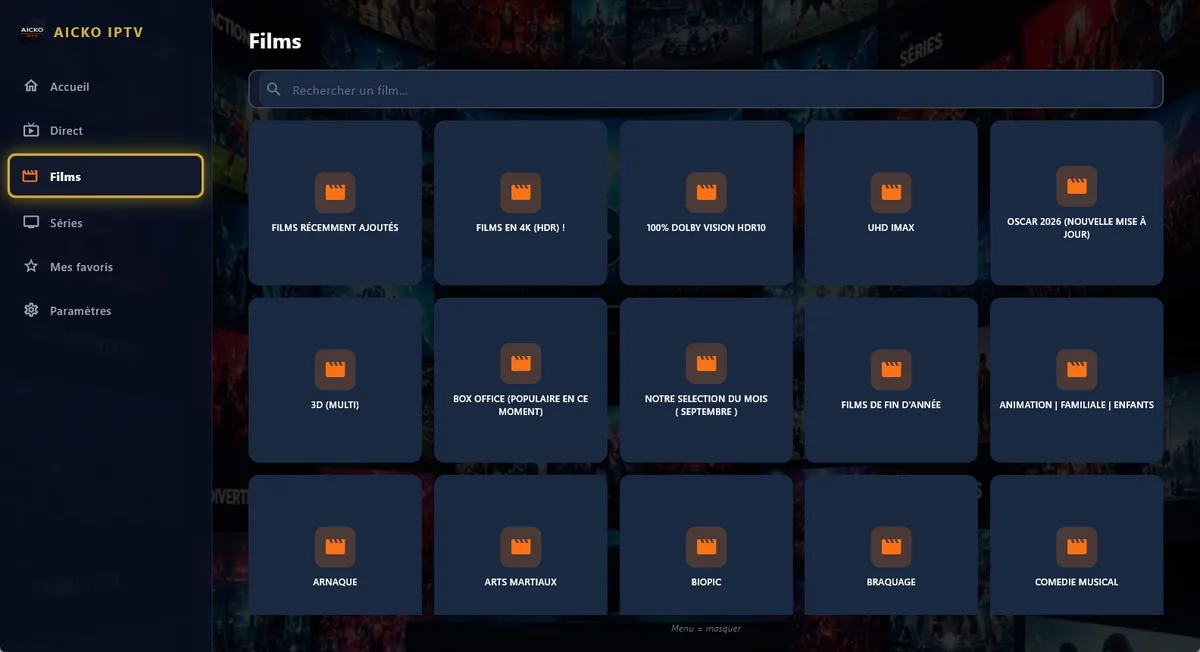Open the COMEDIE MUSICAL category label
The image size is (1200, 652).
tap(1077, 582)
